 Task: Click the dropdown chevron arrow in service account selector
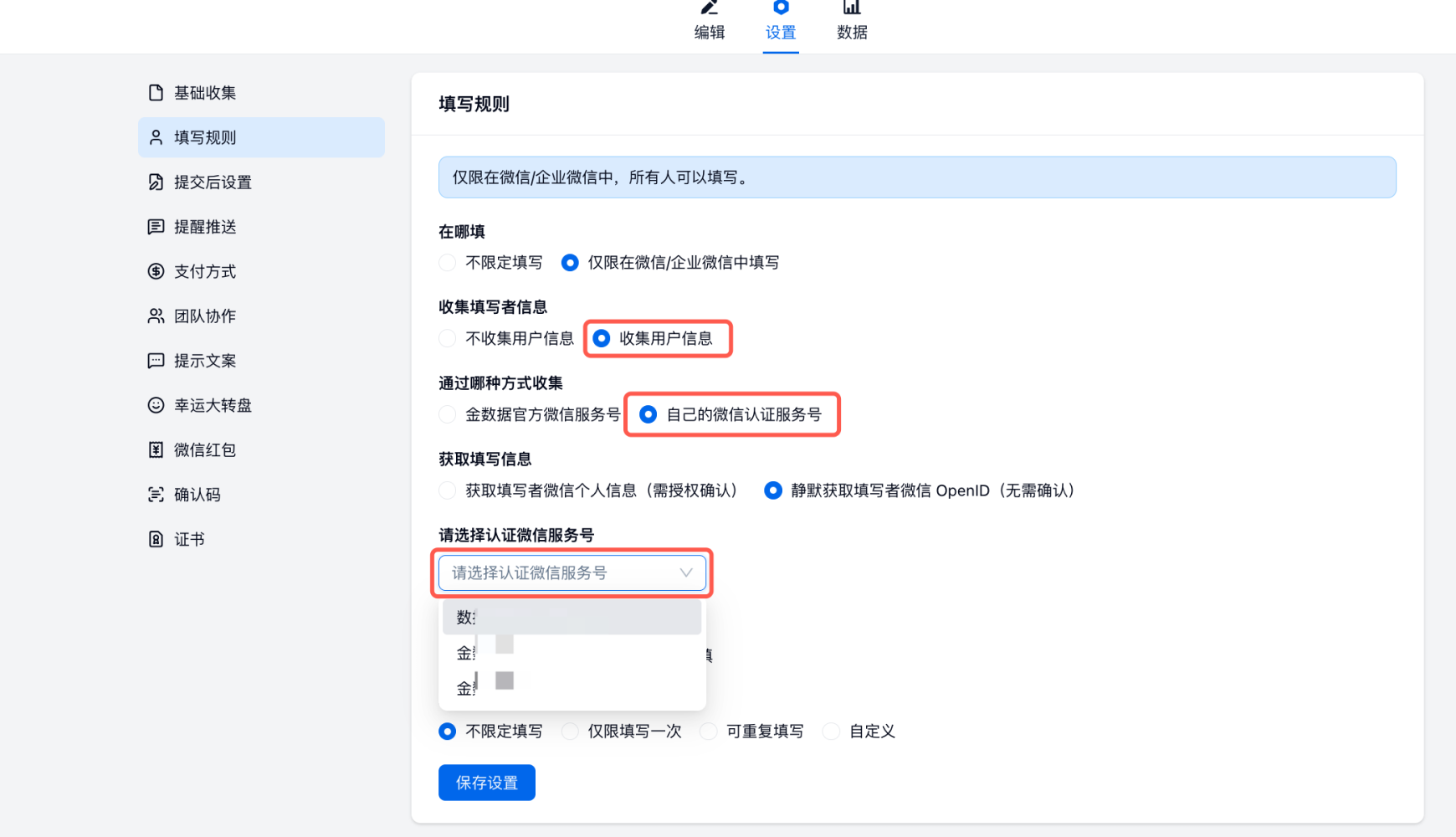686,573
